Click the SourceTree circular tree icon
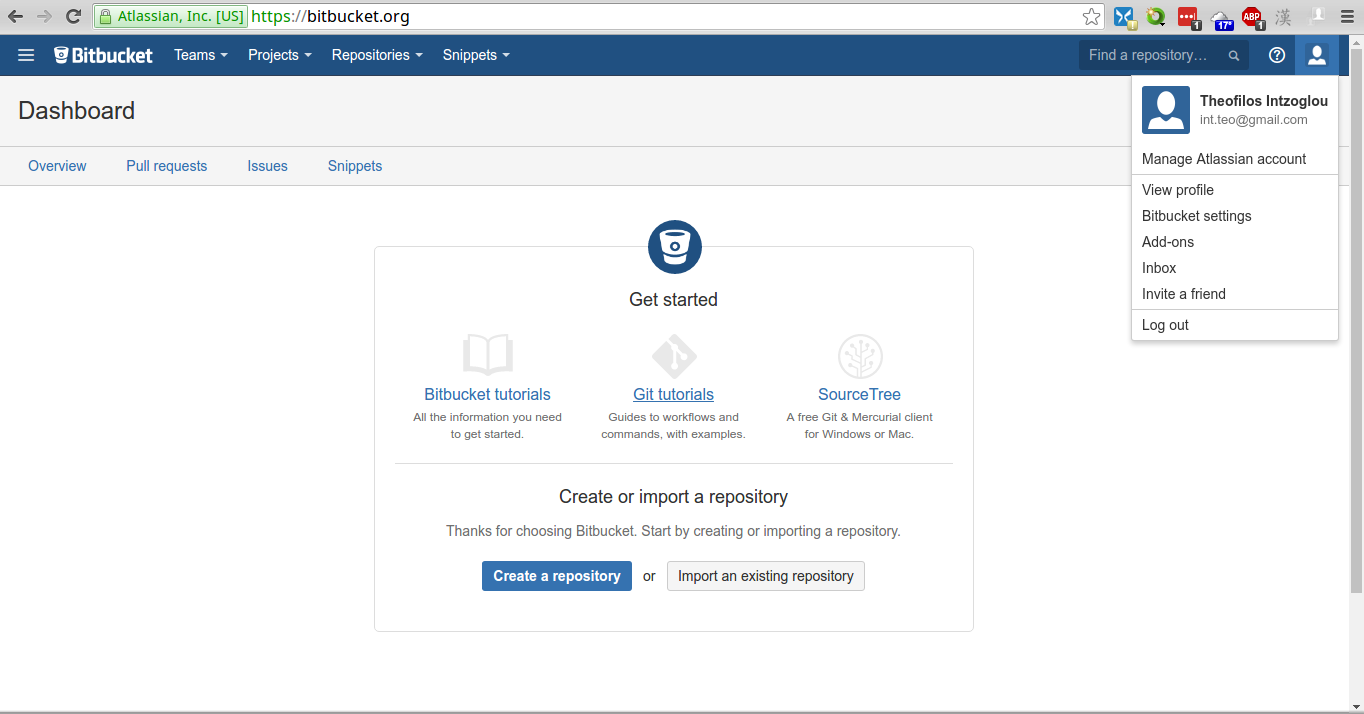The image size is (1364, 714). 860,356
